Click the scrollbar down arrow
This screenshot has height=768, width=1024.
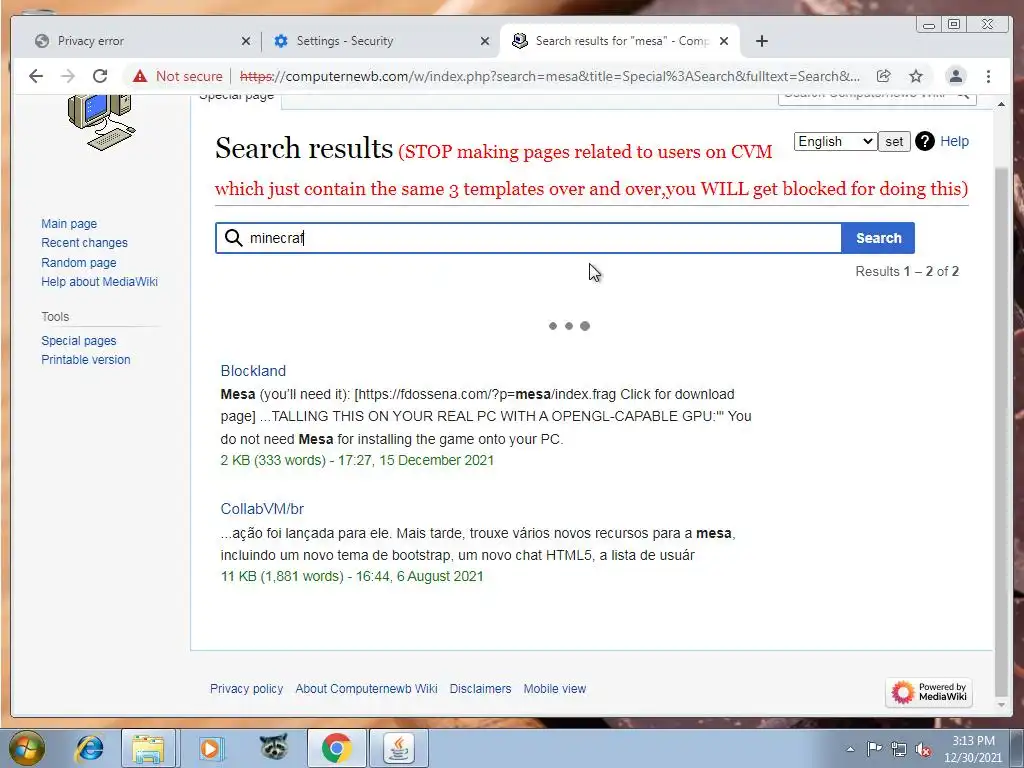click(x=1001, y=705)
